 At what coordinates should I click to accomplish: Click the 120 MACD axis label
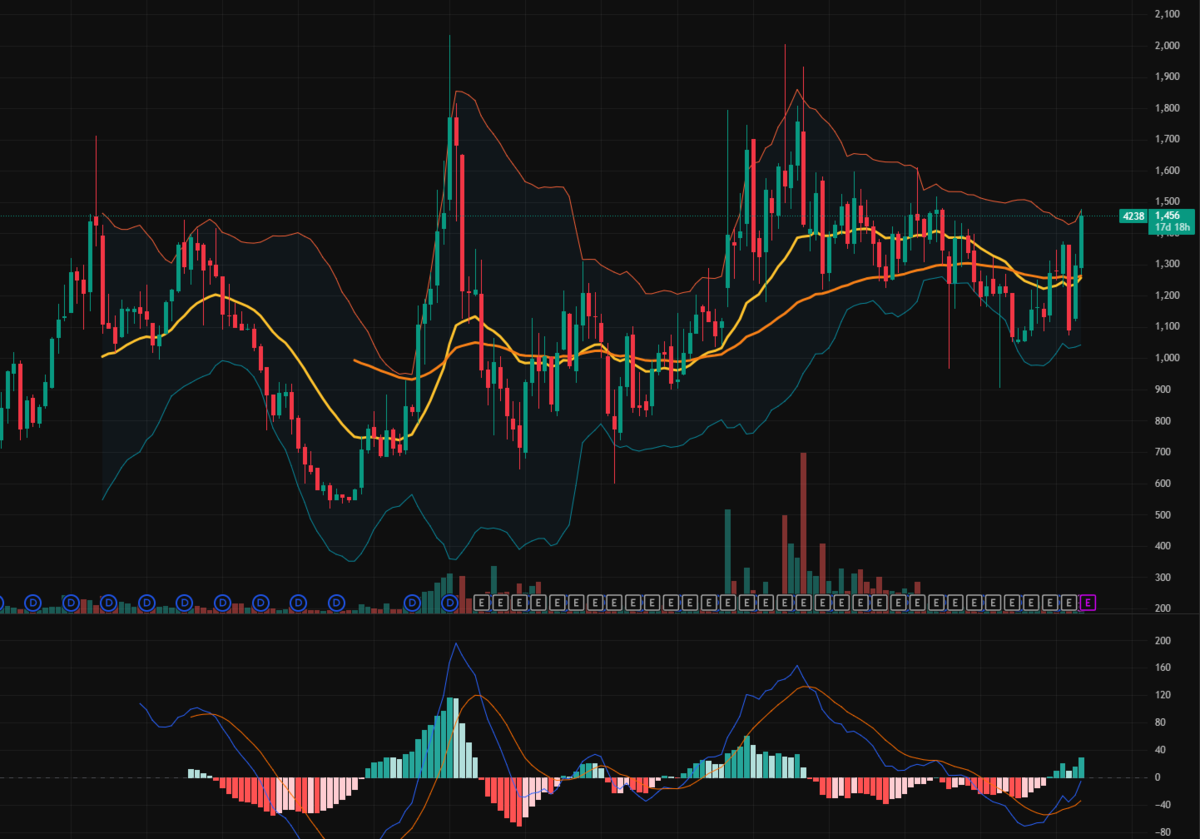pos(1163,695)
